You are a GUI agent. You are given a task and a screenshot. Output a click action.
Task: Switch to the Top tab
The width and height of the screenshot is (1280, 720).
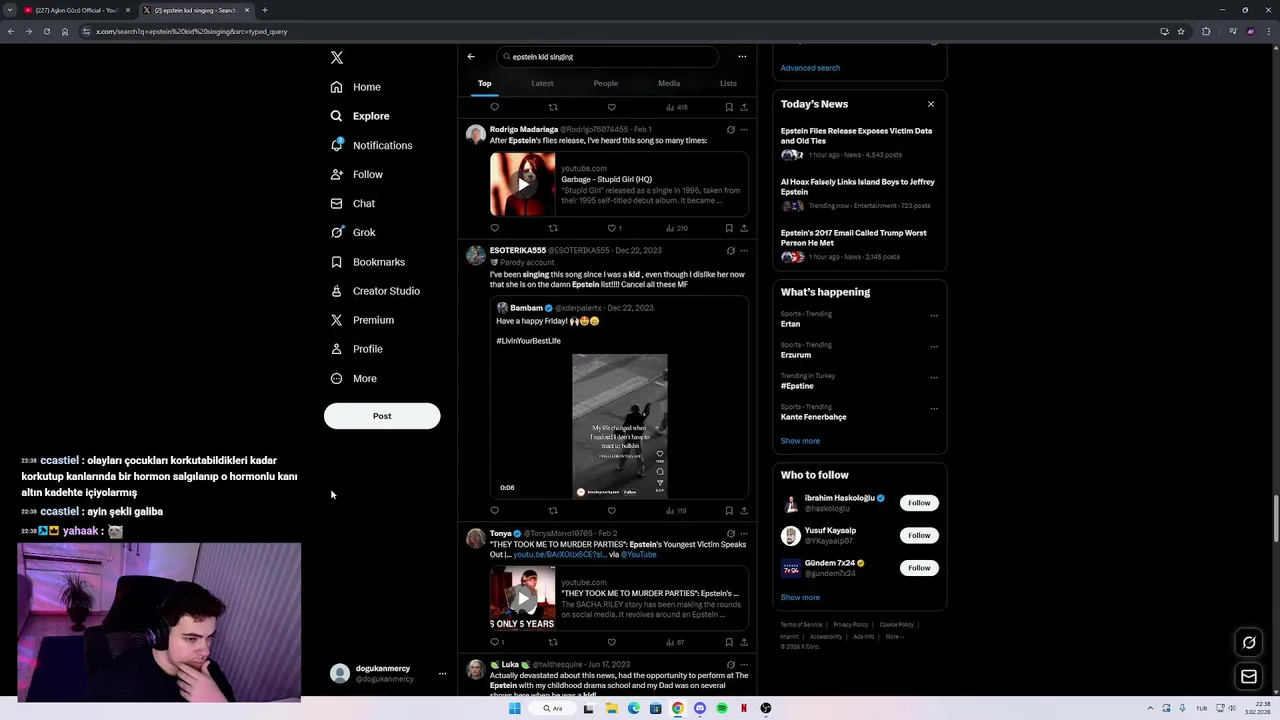coord(485,83)
